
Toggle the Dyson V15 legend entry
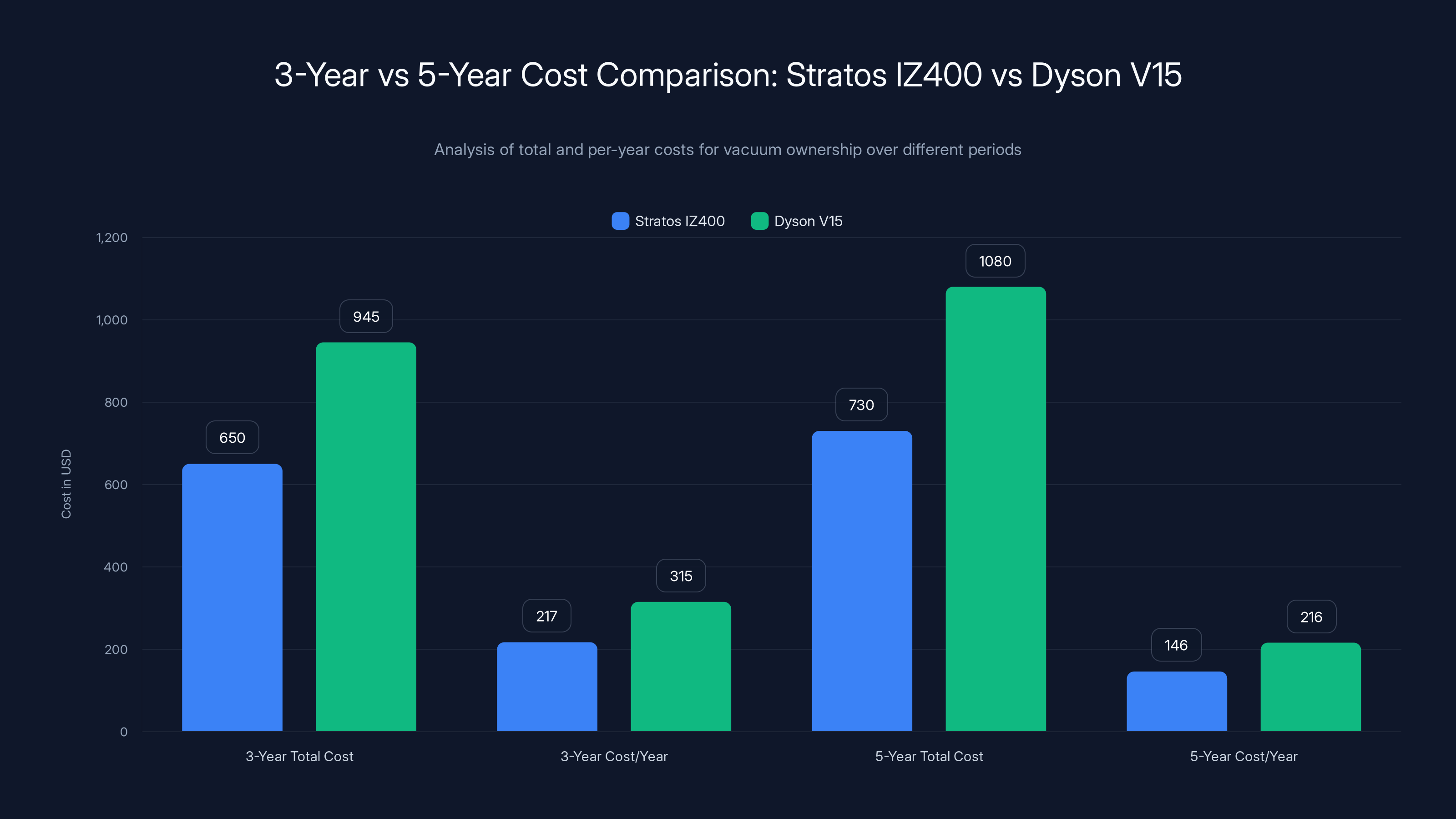pos(807,221)
